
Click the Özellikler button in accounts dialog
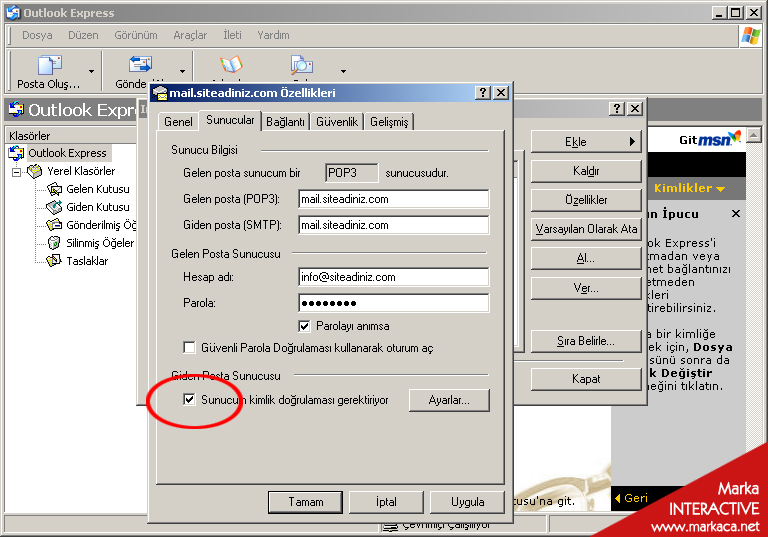pos(586,200)
